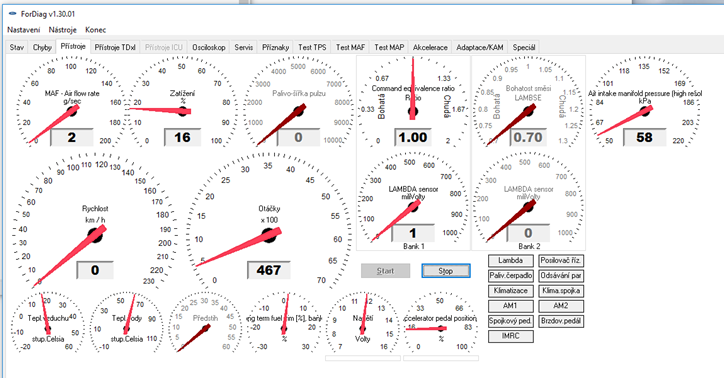The image size is (724, 378).
Task: Click the AM1 button
Action: (x=511, y=306)
